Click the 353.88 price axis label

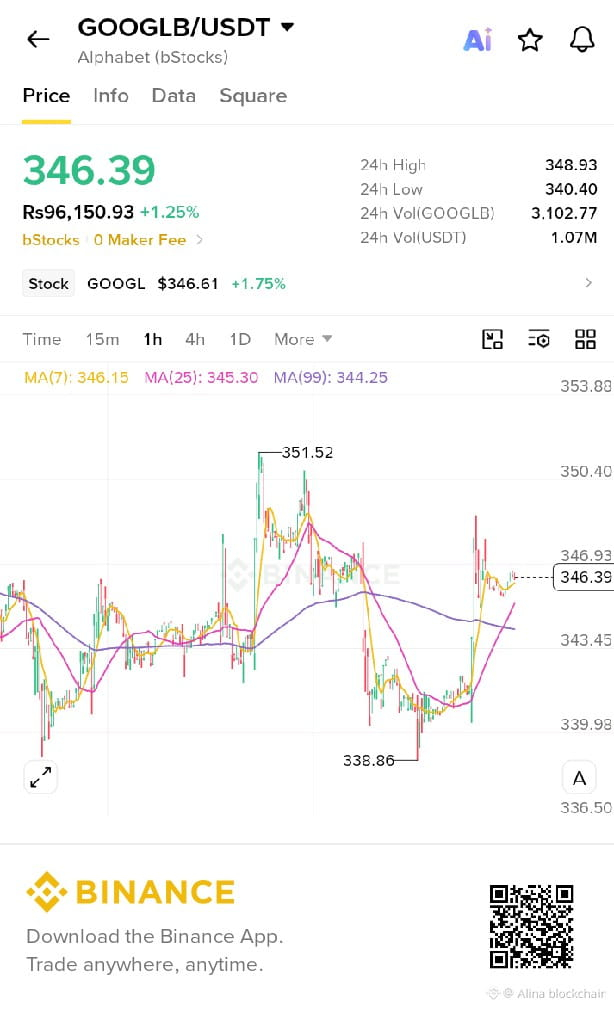586,386
